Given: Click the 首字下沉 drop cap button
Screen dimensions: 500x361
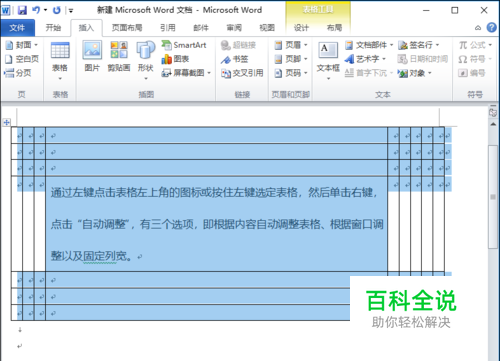Looking at the screenshot, I should click(x=369, y=73).
